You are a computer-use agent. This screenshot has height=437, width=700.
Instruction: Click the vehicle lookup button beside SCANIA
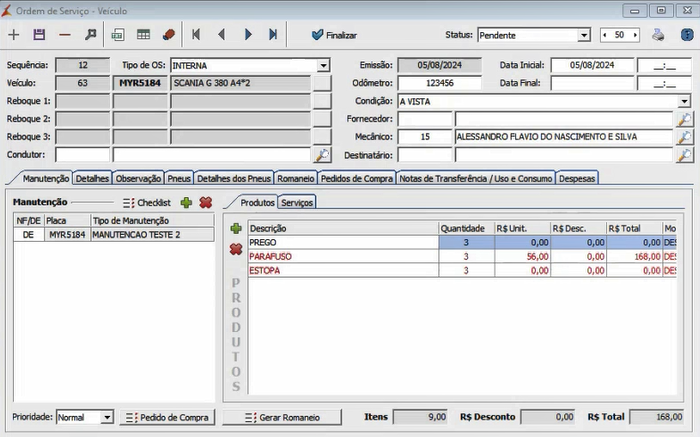click(x=322, y=83)
